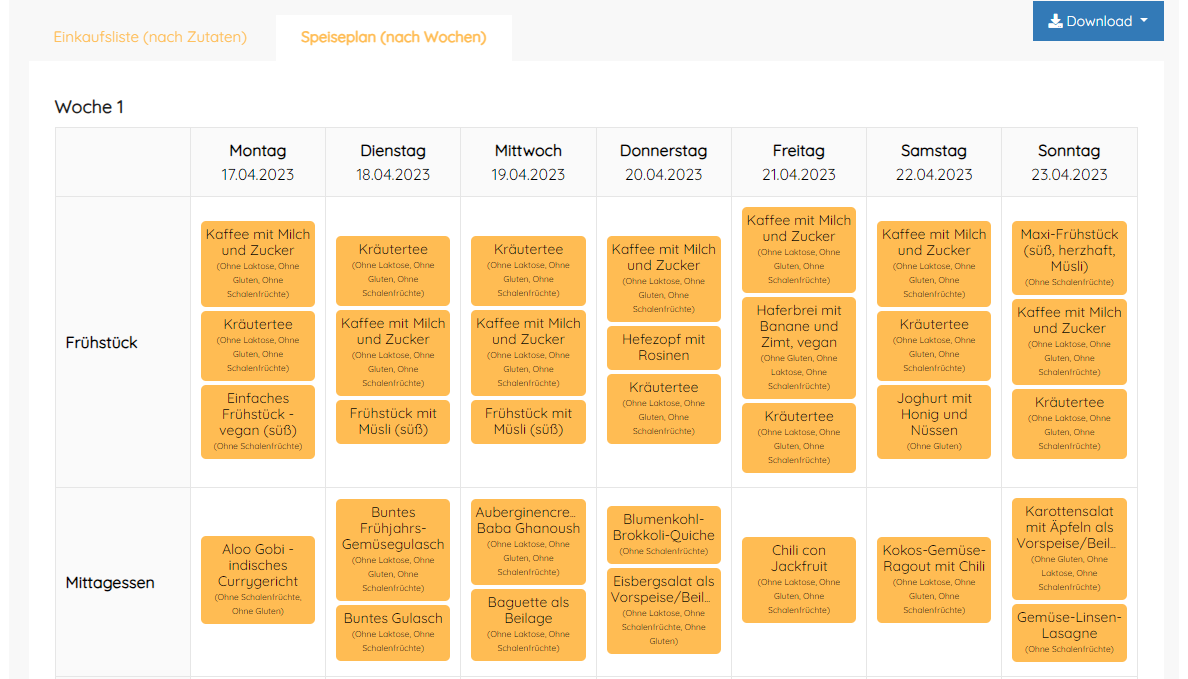Click Joghurt mit Honig und Nüssen card
This screenshot has width=1188, height=679.
point(933,421)
